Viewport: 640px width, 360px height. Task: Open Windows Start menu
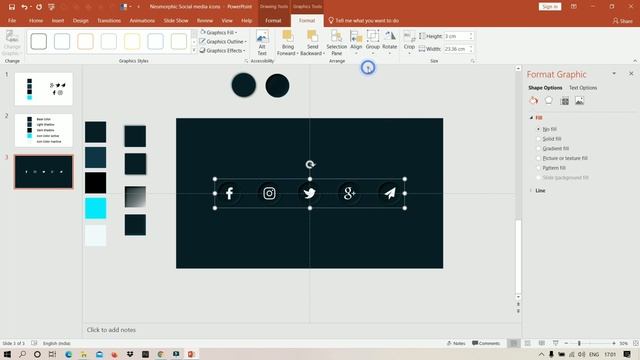pyautogui.click(x=7, y=354)
